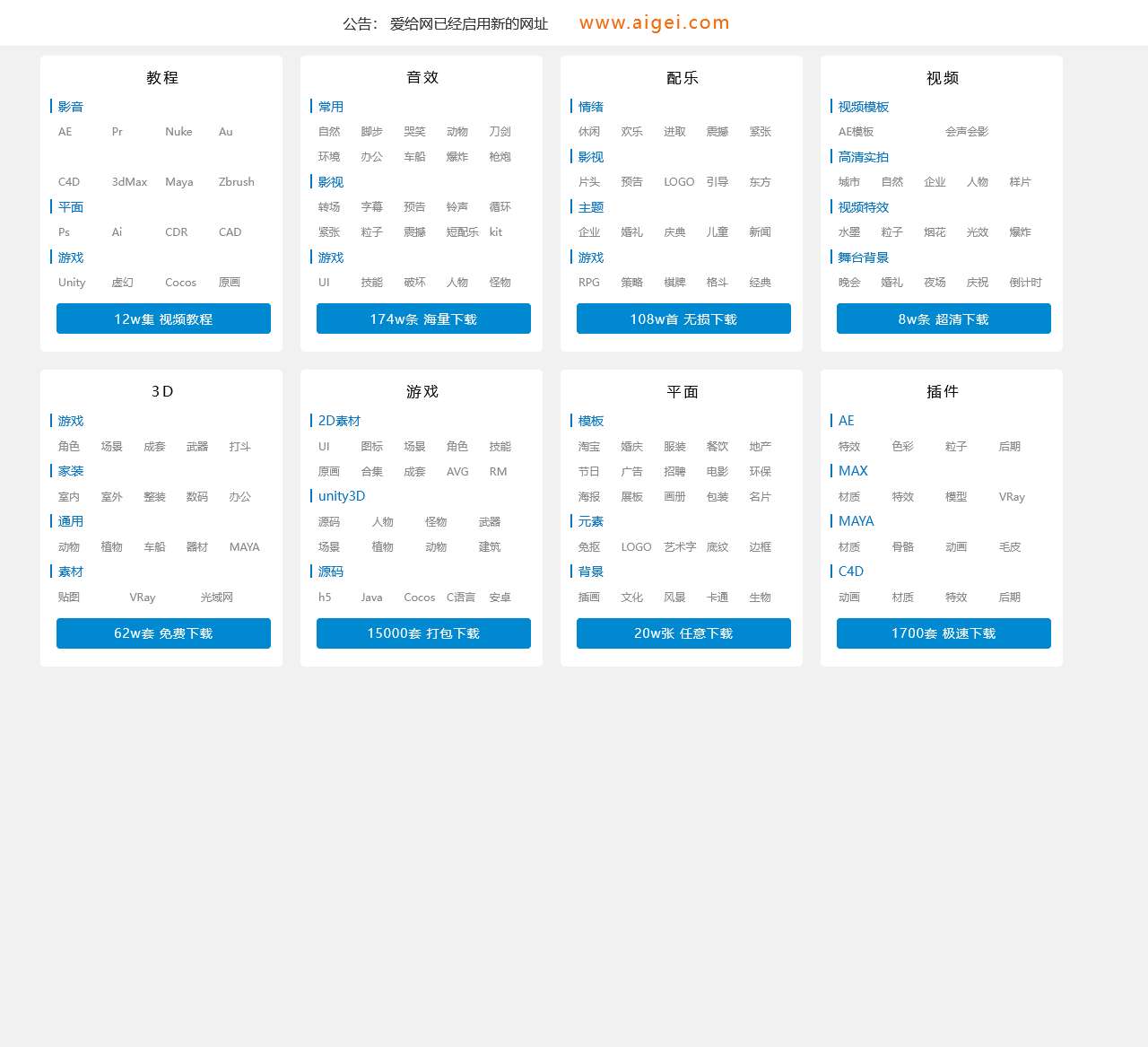This screenshot has width=1148, height=1047.
Task: Open the 艺术字 element link
Action: [680, 547]
